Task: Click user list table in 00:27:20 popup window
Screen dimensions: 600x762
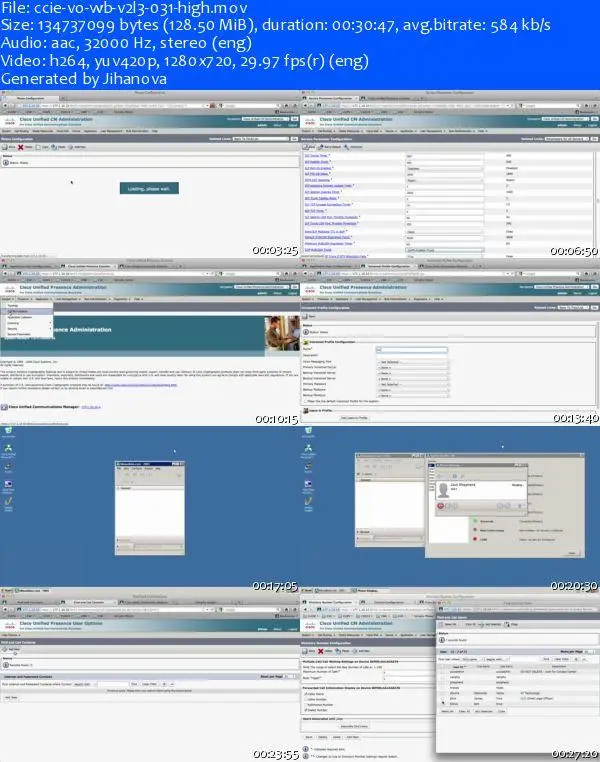Action: pyautogui.click(x=517, y=685)
